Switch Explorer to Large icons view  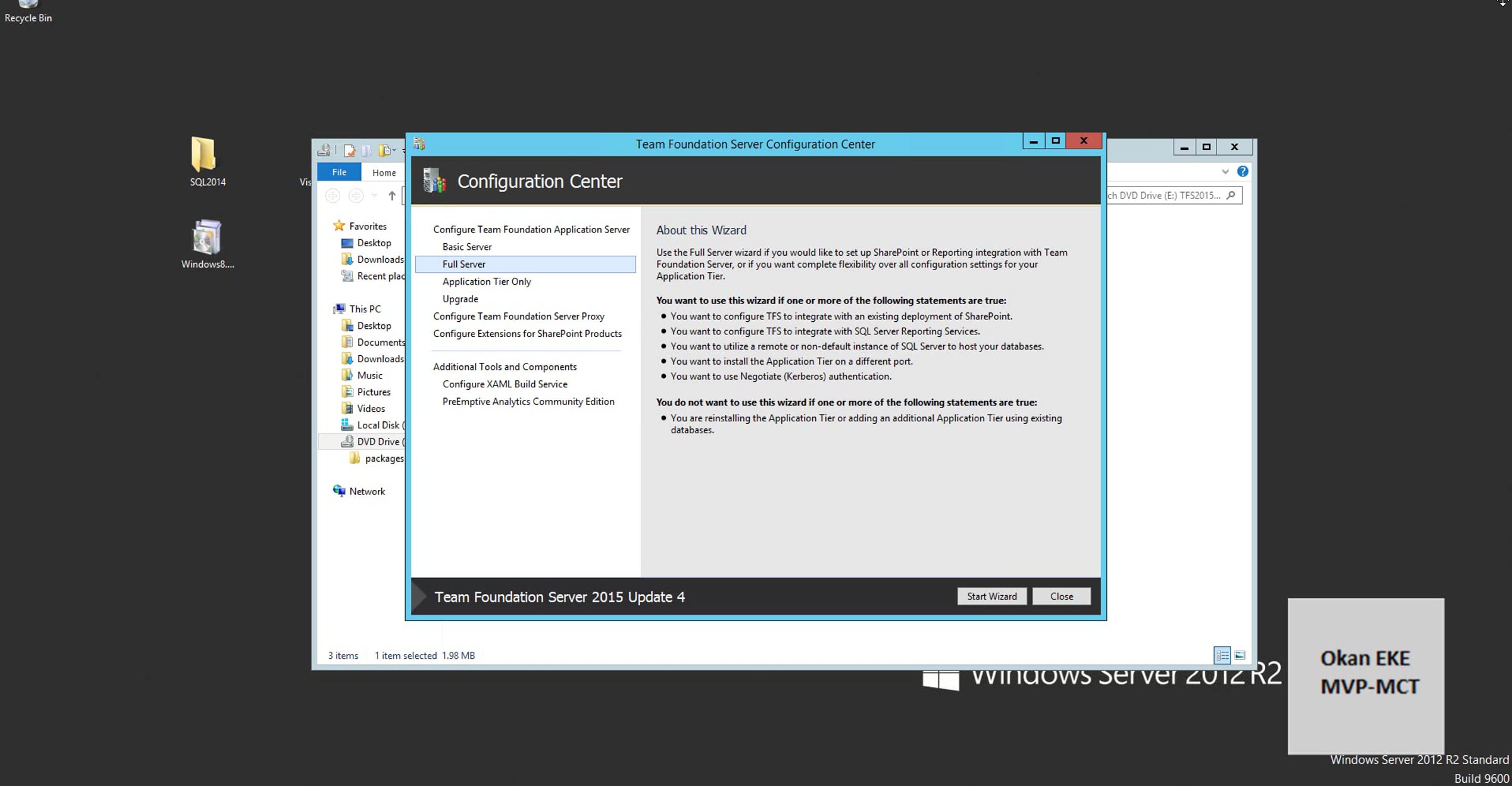(x=1240, y=655)
